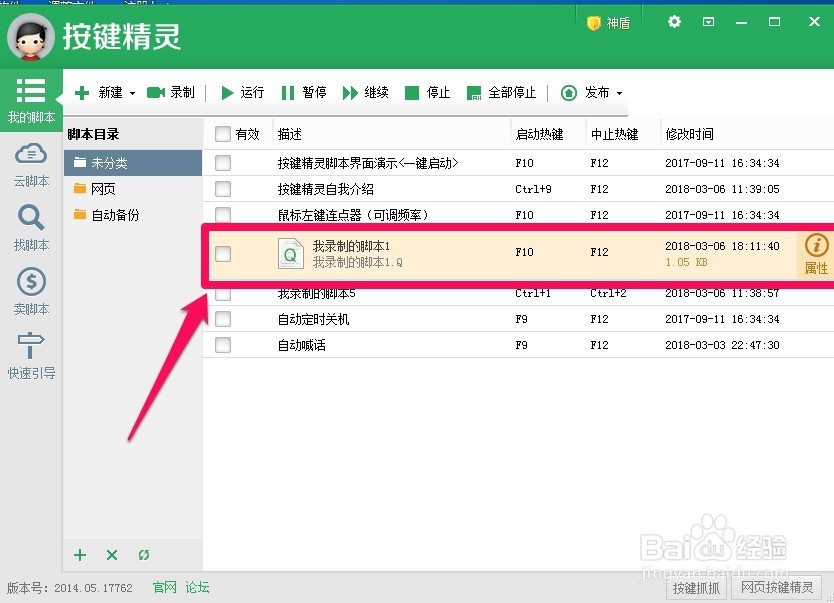This screenshot has height=603, width=834.
Task: Sort by 修改时间 column header
Action: (x=689, y=134)
